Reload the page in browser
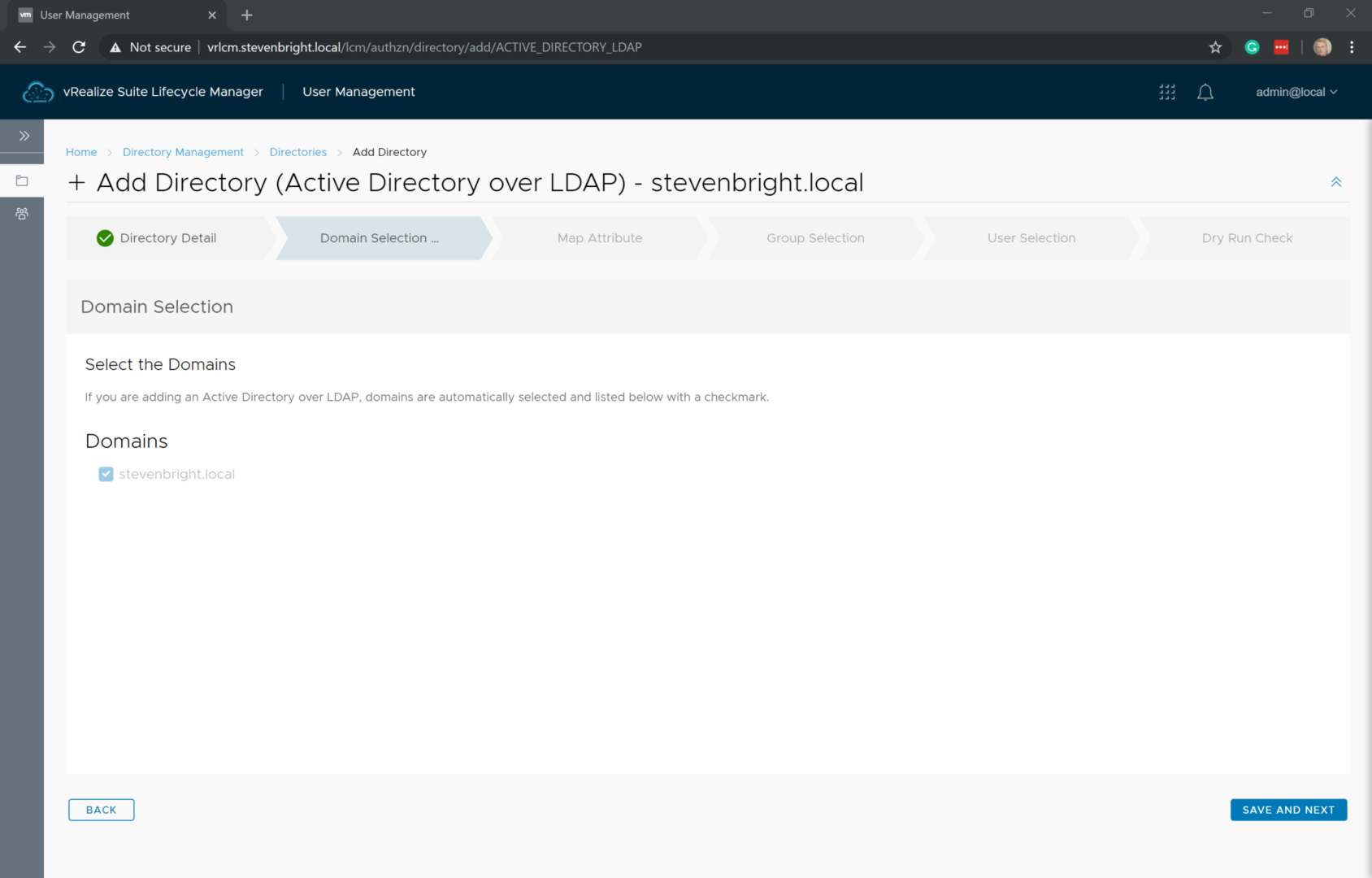Image resolution: width=1372 pixels, height=878 pixels. click(x=79, y=47)
